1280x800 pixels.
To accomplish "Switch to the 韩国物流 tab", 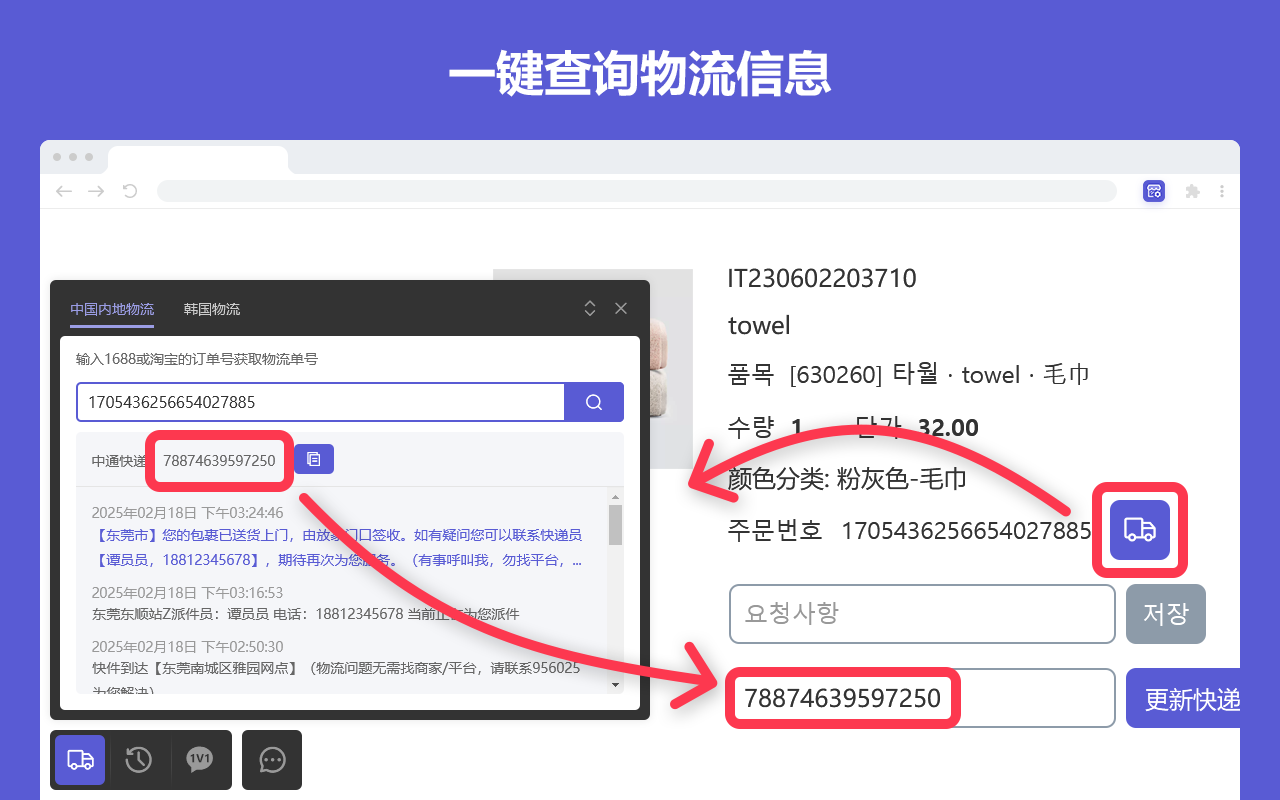I will click(x=211, y=309).
